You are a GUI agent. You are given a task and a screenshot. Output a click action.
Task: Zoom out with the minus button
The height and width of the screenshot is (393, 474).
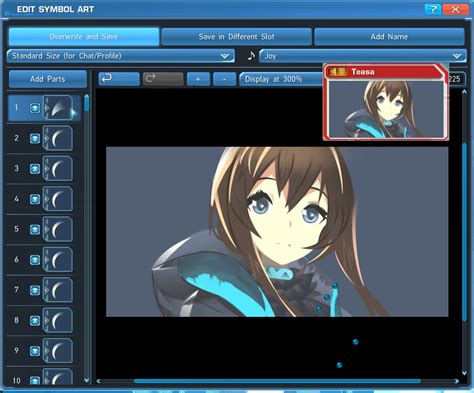pos(224,79)
